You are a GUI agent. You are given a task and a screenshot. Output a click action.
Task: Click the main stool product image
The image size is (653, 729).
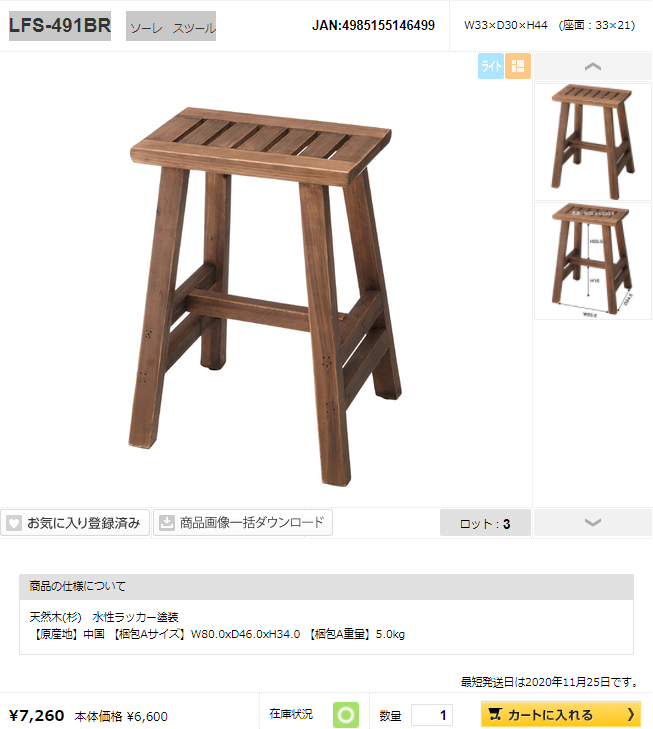pos(265,297)
